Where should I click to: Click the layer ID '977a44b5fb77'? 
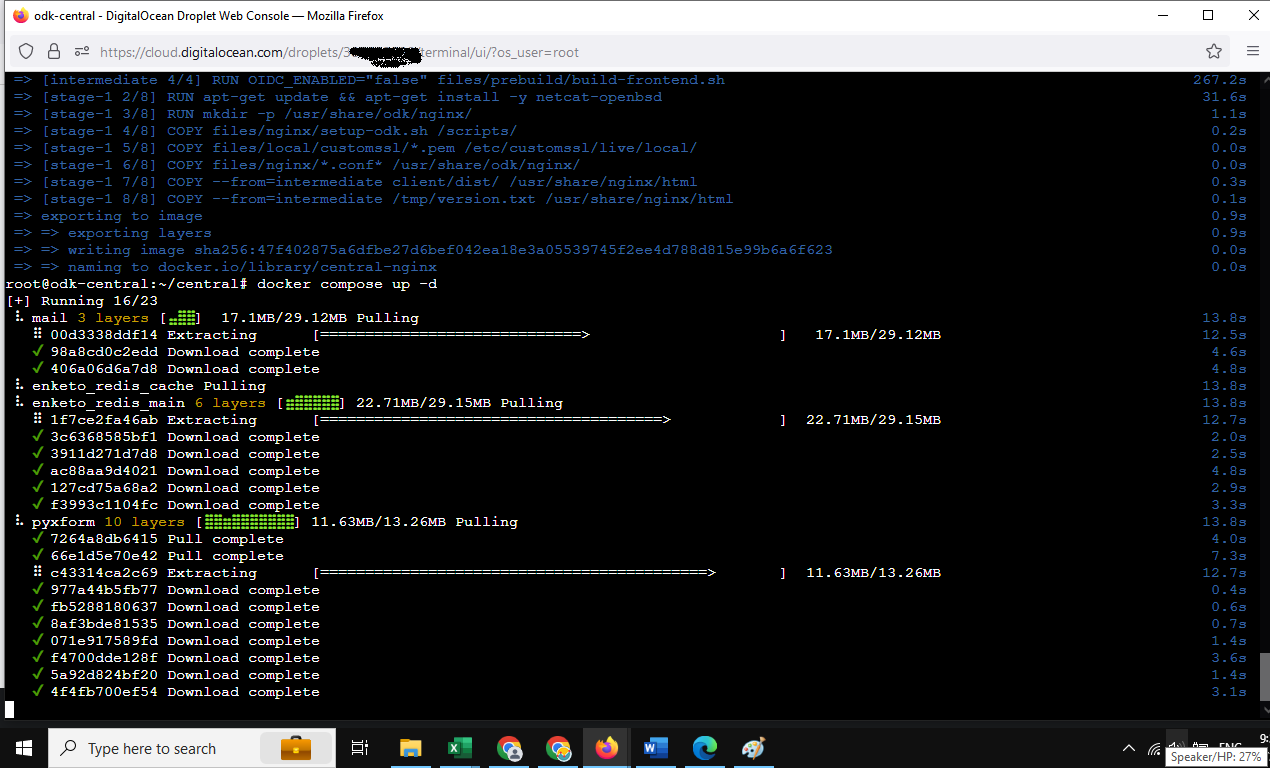[x=104, y=590]
